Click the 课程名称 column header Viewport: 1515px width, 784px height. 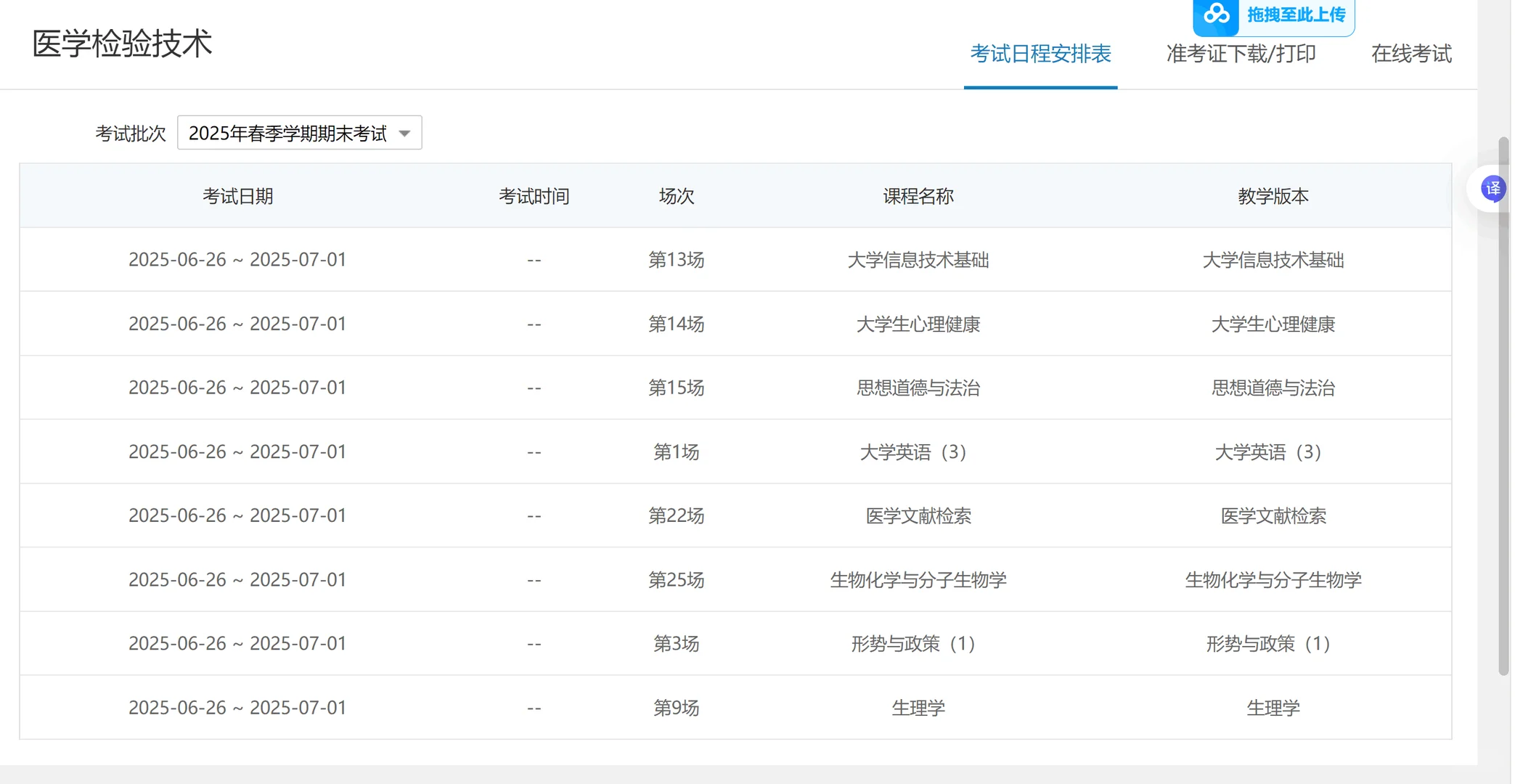coord(918,196)
